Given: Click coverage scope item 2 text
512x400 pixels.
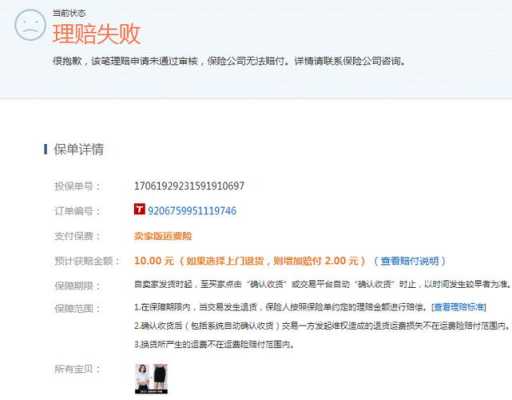Looking at the screenshot, I should tap(322, 325).
